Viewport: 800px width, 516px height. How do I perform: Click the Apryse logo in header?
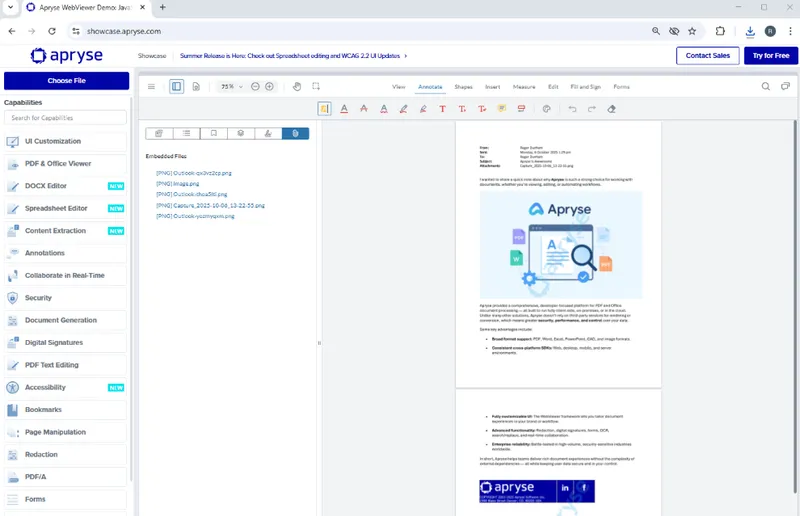coord(67,55)
